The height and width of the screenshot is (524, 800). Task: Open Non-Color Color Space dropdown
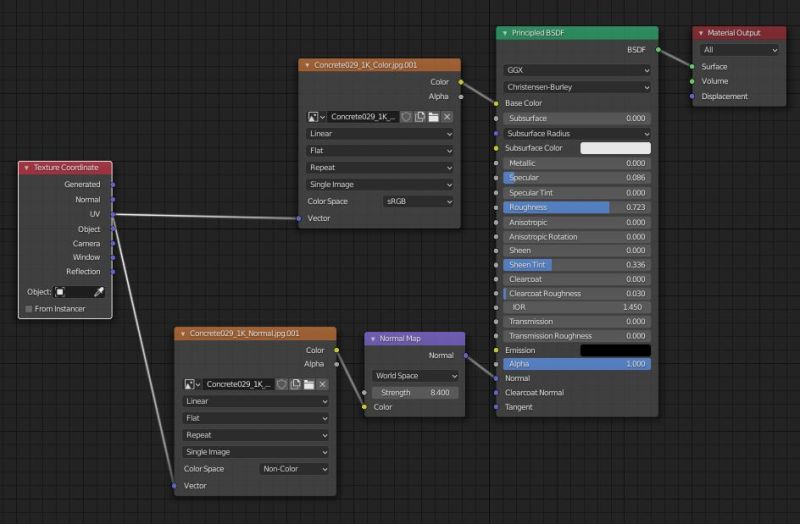click(293, 469)
